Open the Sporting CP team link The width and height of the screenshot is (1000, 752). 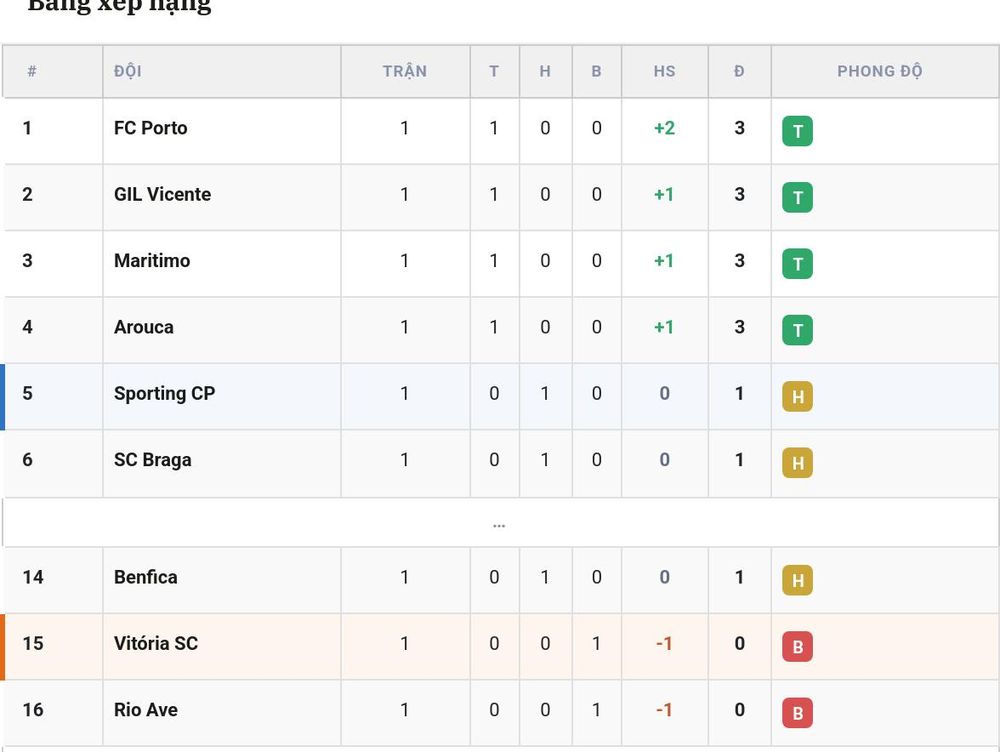click(165, 394)
